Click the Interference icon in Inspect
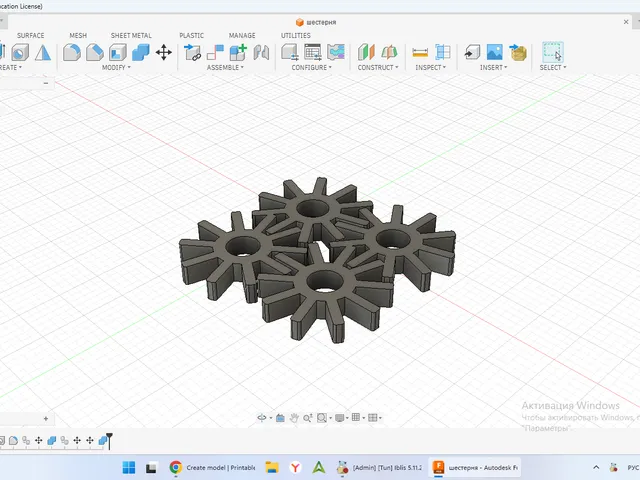640x480 pixels. tap(442, 52)
